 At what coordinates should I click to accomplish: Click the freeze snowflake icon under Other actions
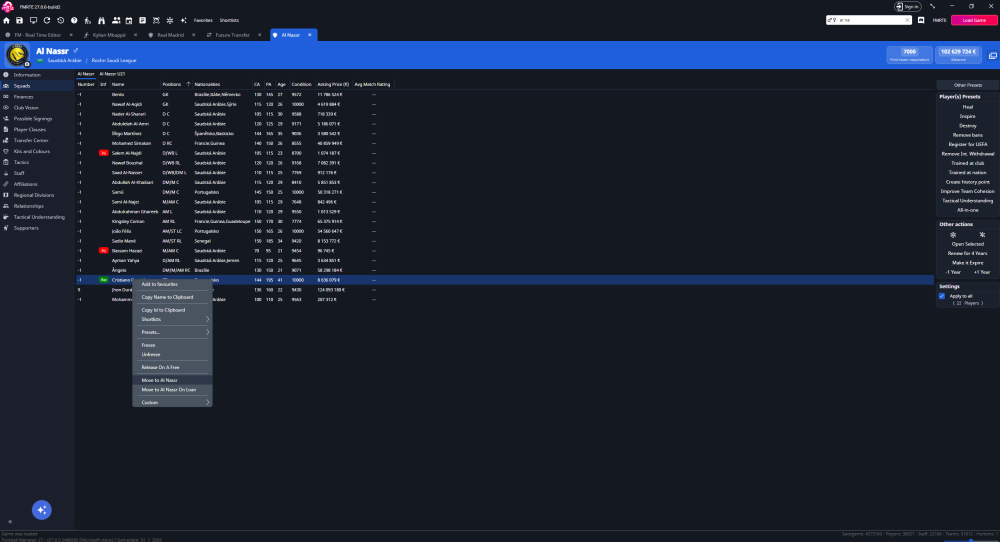click(x=953, y=235)
